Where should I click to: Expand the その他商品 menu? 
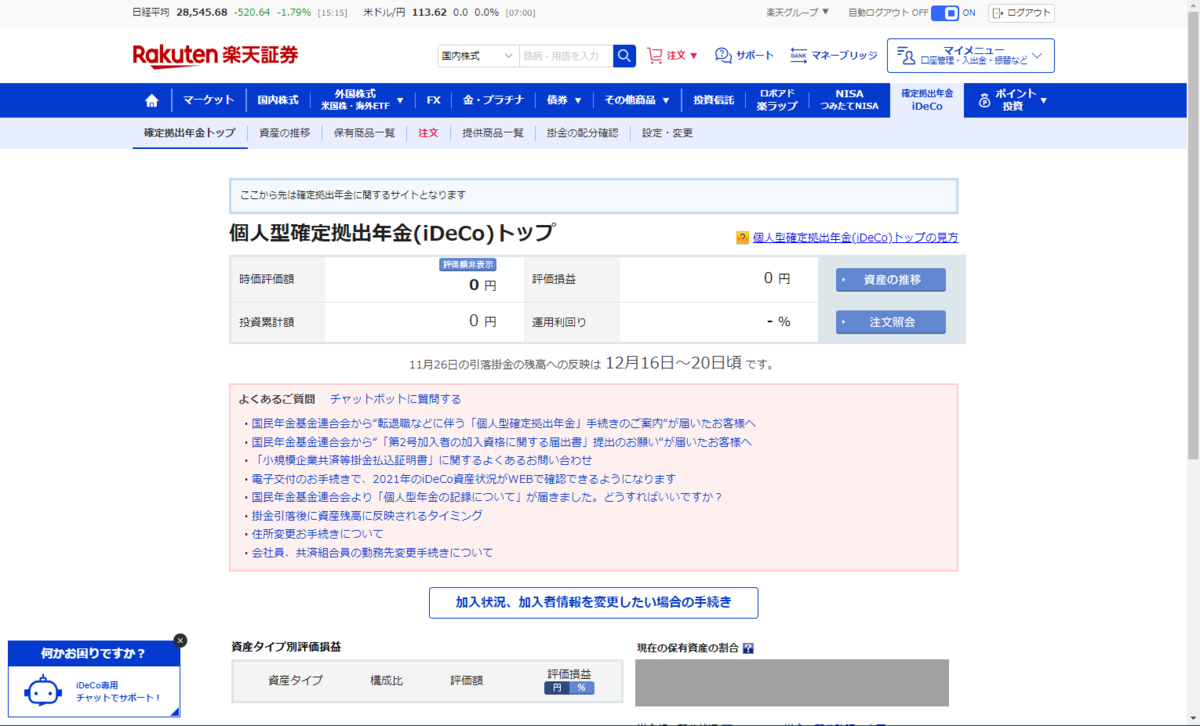638,100
